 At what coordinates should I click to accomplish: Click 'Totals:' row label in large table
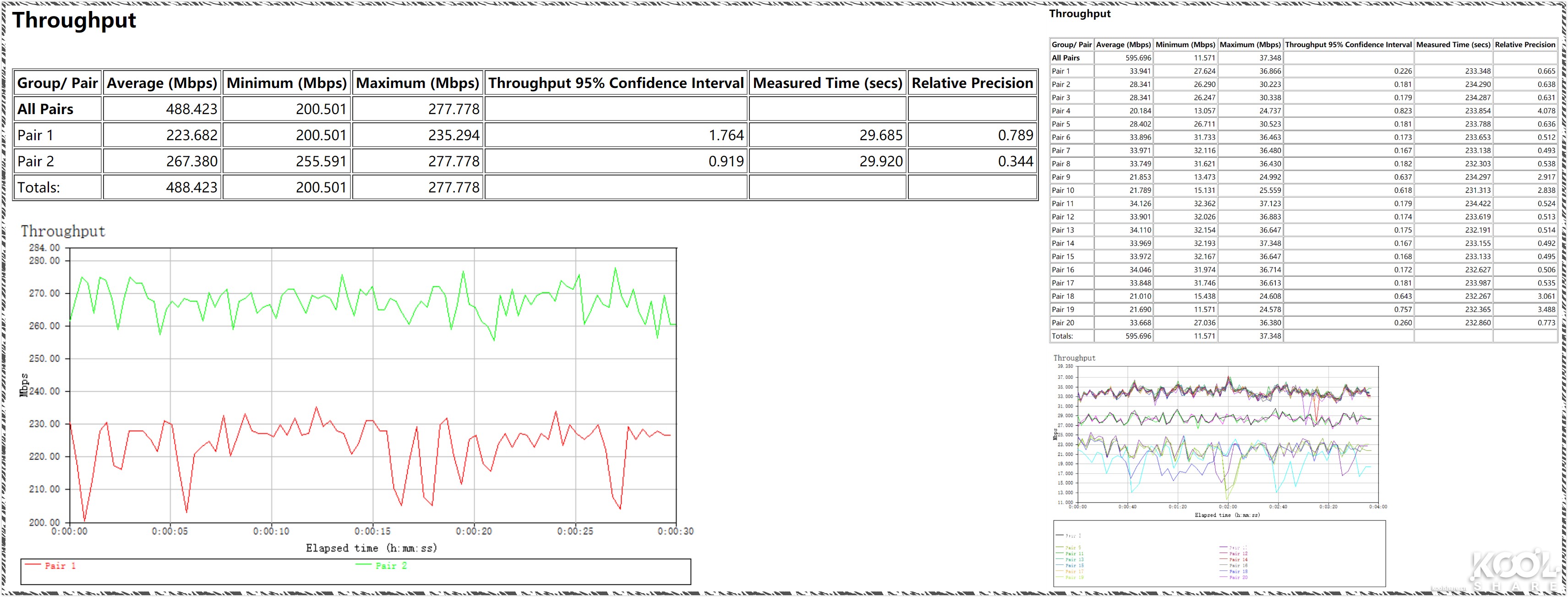[x=39, y=187]
